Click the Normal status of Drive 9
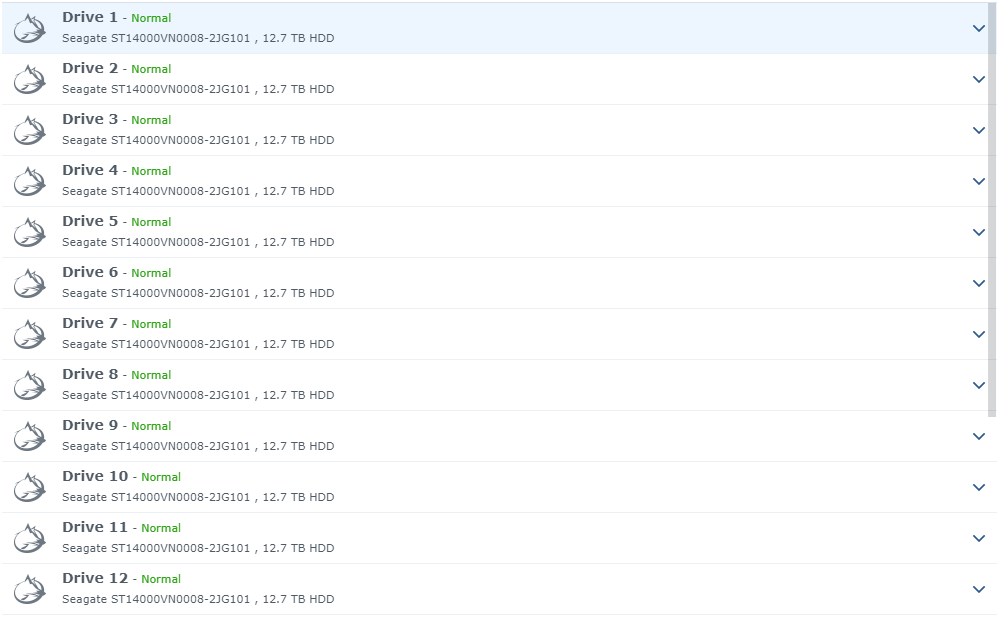This screenshot has height=619, width=1008. tap(151, 426)
